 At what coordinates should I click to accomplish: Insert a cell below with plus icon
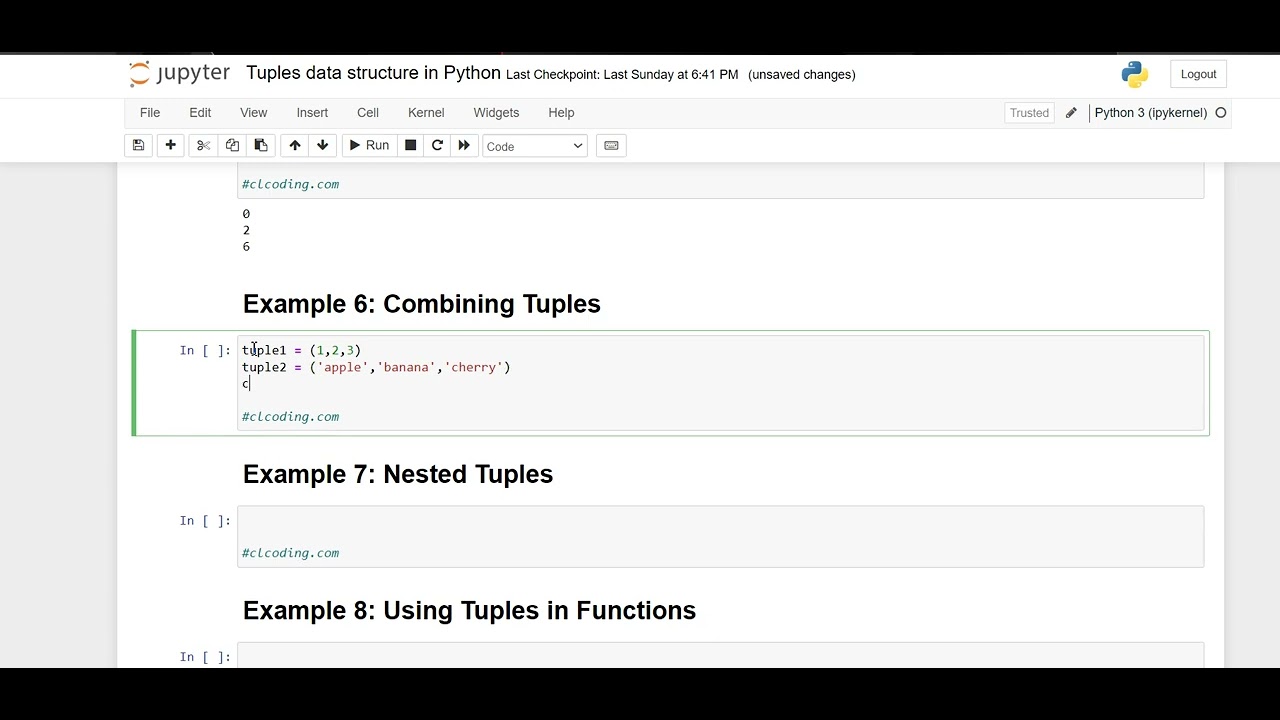click(171, 146)
